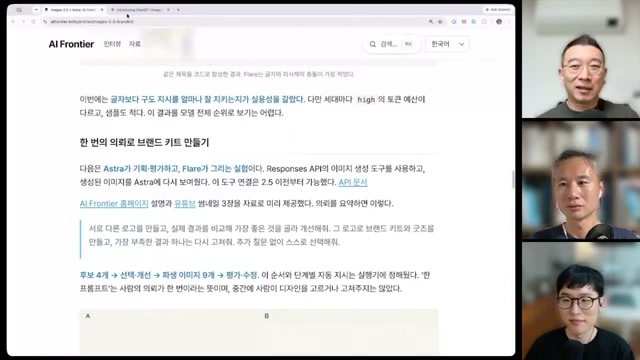Screen dimensions: 640x360
Task: Click the browser three-dot menu icon
Action: (x=509, y=21)
